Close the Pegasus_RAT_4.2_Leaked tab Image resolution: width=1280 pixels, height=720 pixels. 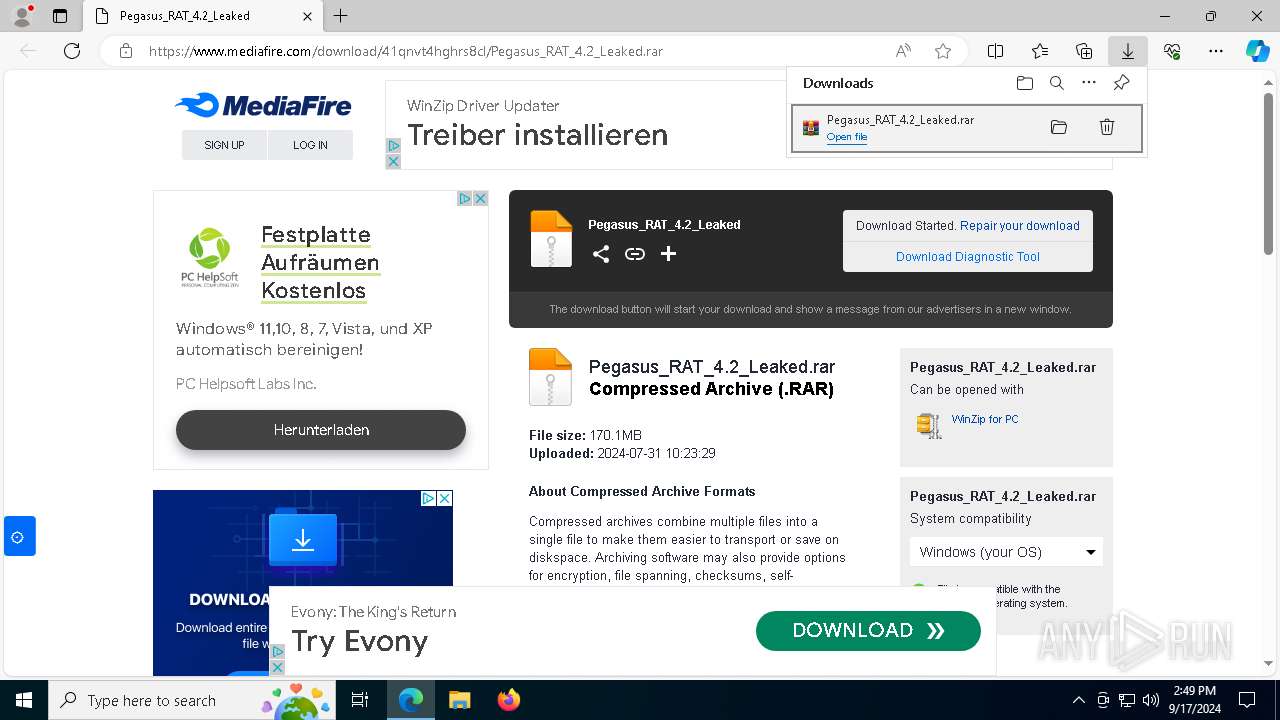click(x=307, y=16)
